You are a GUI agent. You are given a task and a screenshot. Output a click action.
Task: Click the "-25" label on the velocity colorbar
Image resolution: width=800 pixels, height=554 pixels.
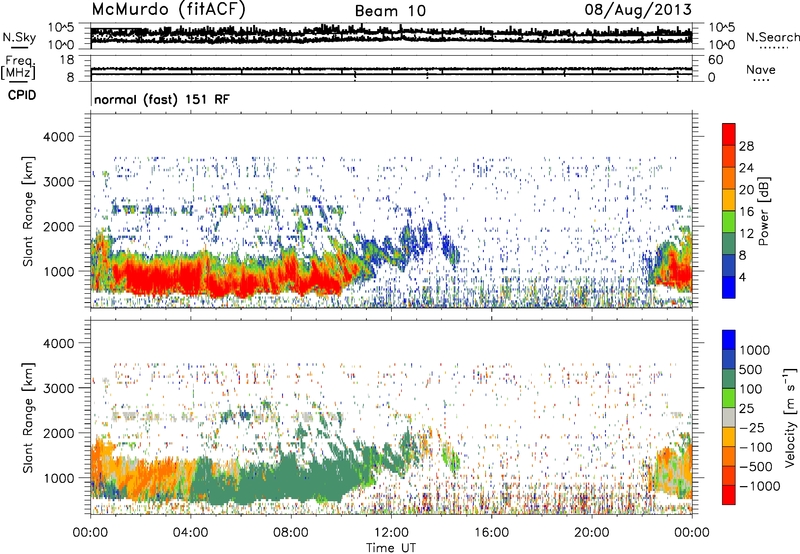click(x=751, y=427)
